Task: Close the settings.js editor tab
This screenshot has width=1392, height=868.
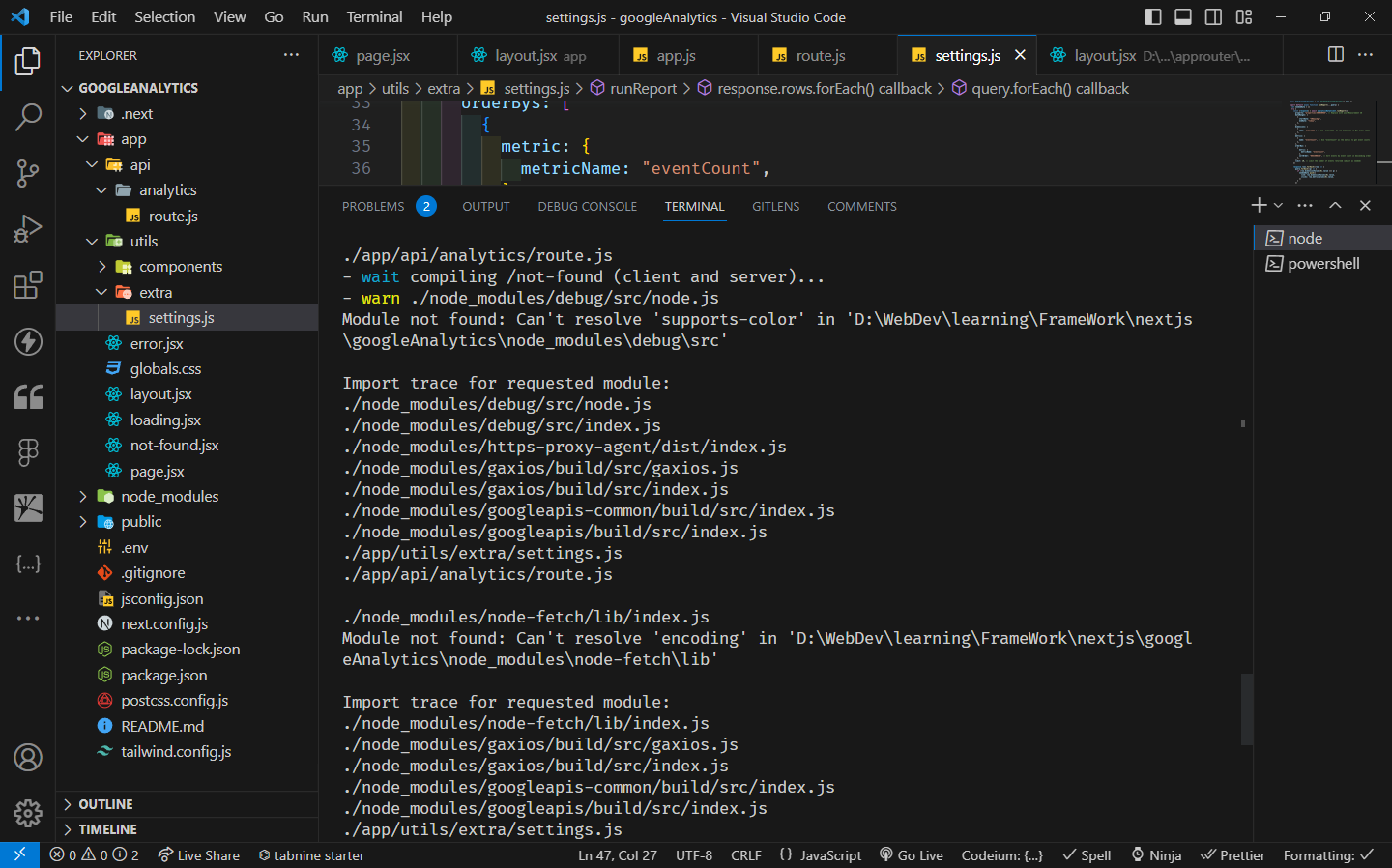Action: click(x=1020, y=55)
